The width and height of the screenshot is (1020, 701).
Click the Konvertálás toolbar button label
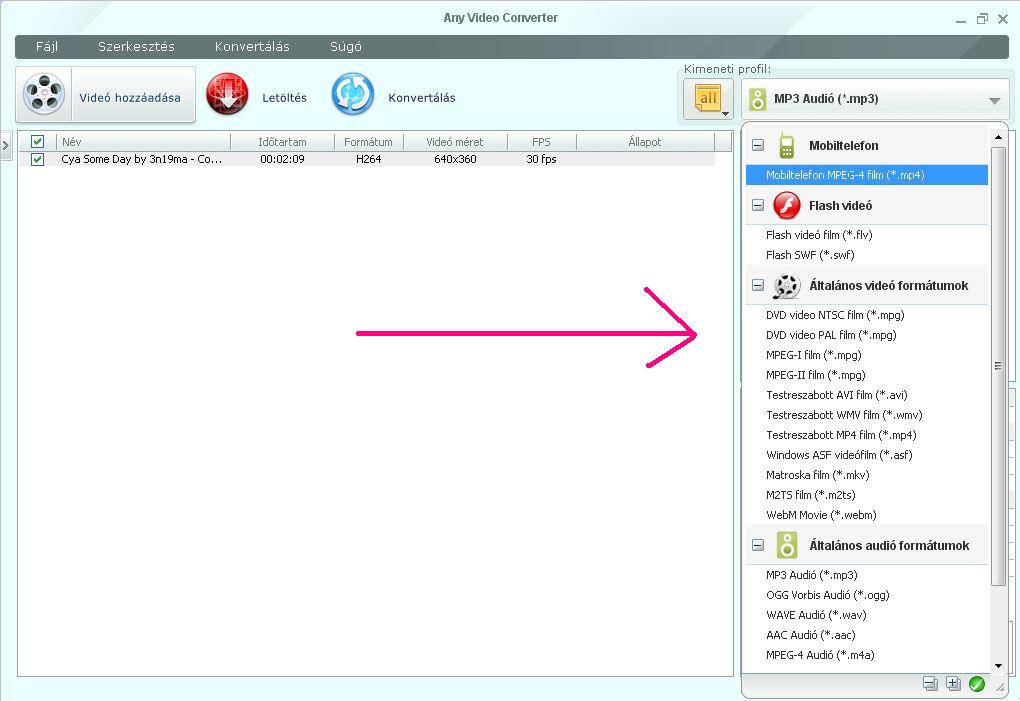(x=422, y=98)
